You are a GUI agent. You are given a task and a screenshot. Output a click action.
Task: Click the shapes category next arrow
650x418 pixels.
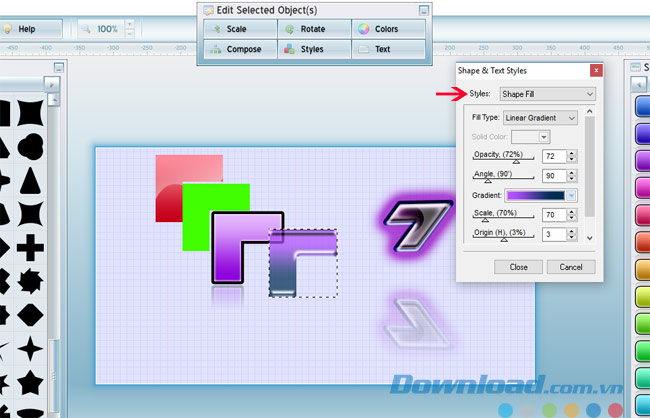pyautogui.click(x=52, y=85)
